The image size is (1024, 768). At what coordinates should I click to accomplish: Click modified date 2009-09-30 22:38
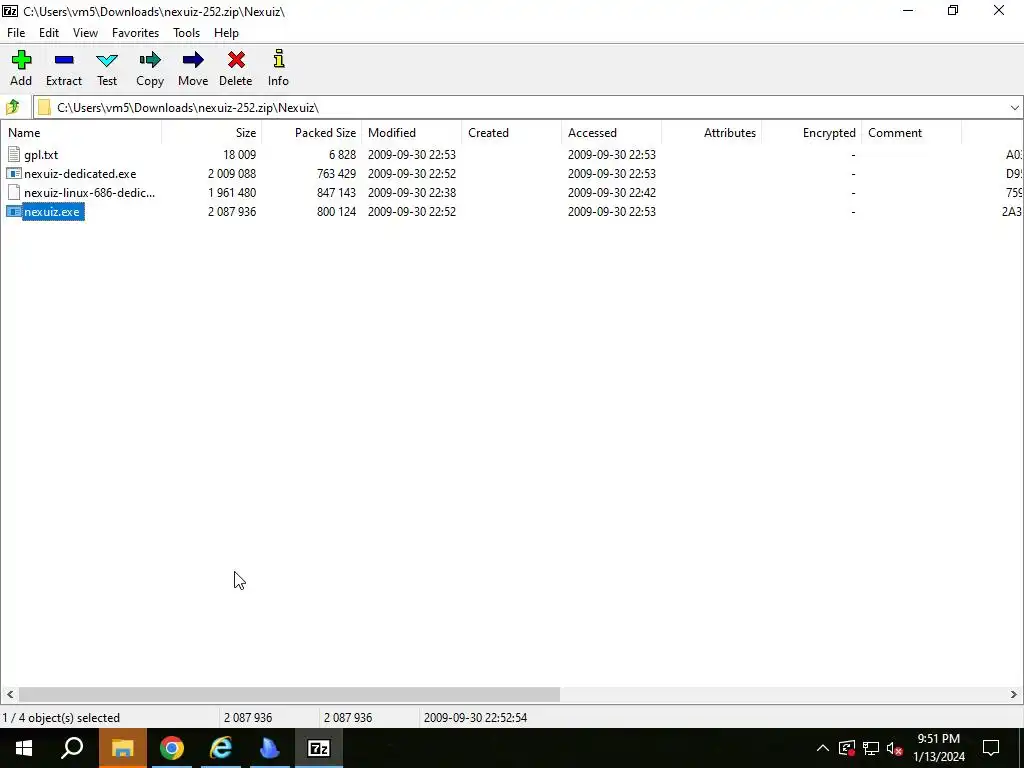tap(411, 193)
